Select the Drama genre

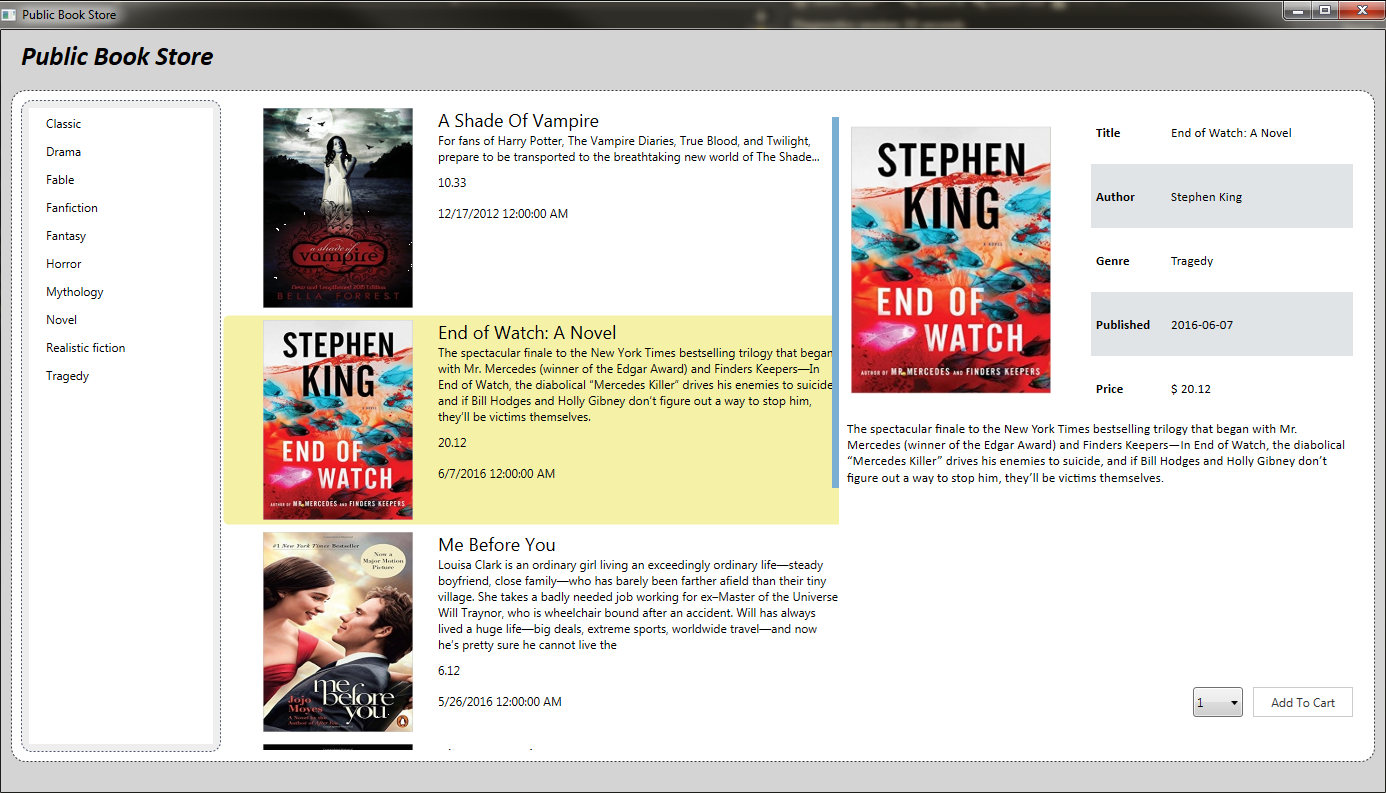tap(63, 152)
